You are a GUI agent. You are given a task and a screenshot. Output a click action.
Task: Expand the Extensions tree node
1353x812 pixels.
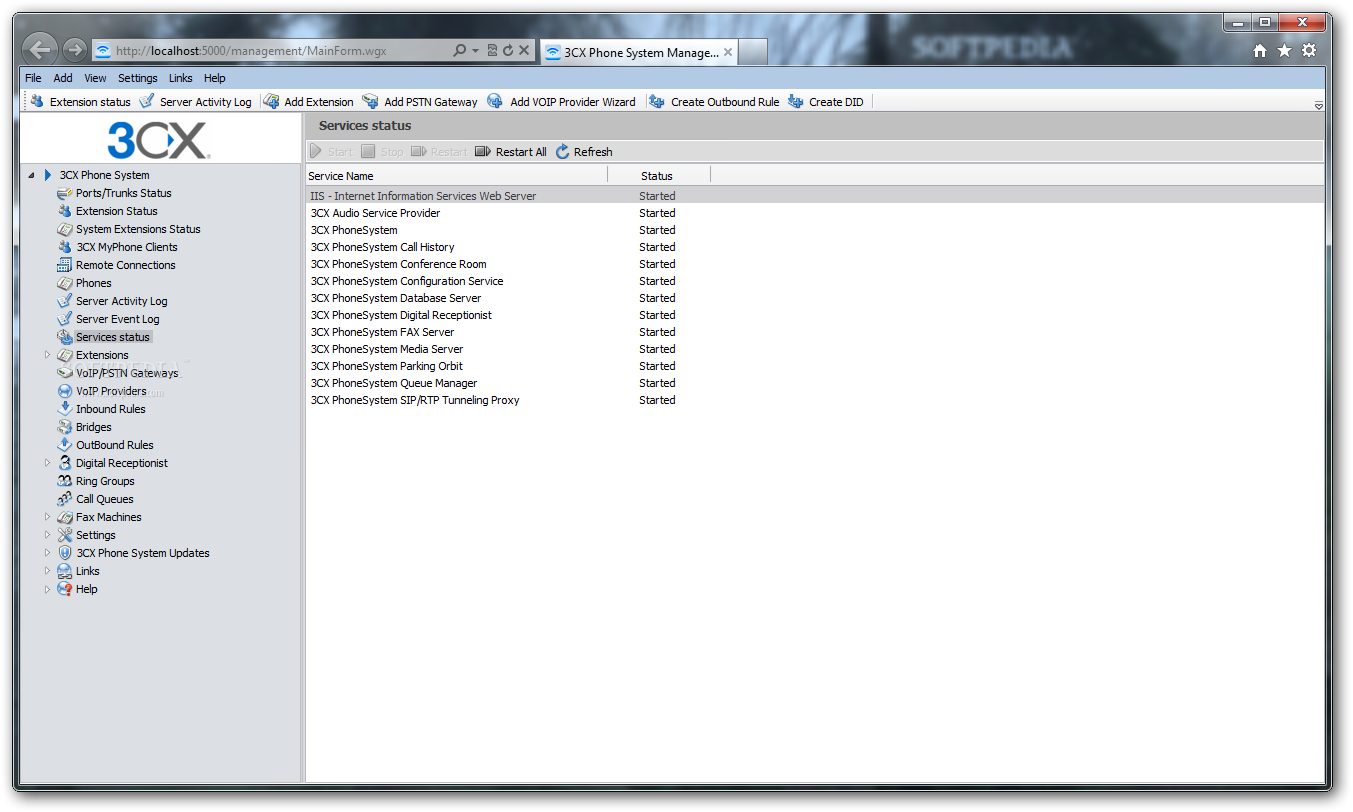click(47, 355)
